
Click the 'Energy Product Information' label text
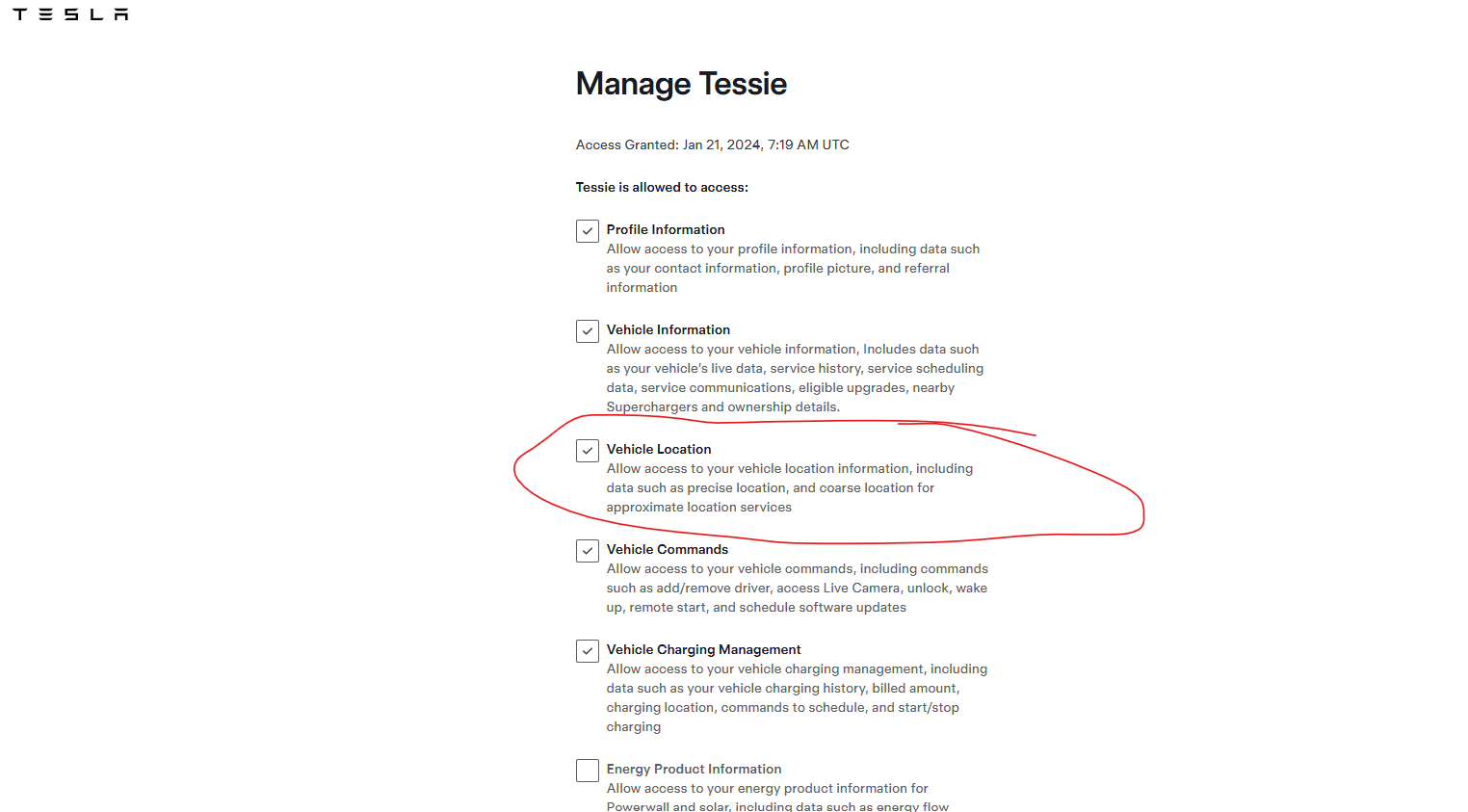(x=694, y=769)
